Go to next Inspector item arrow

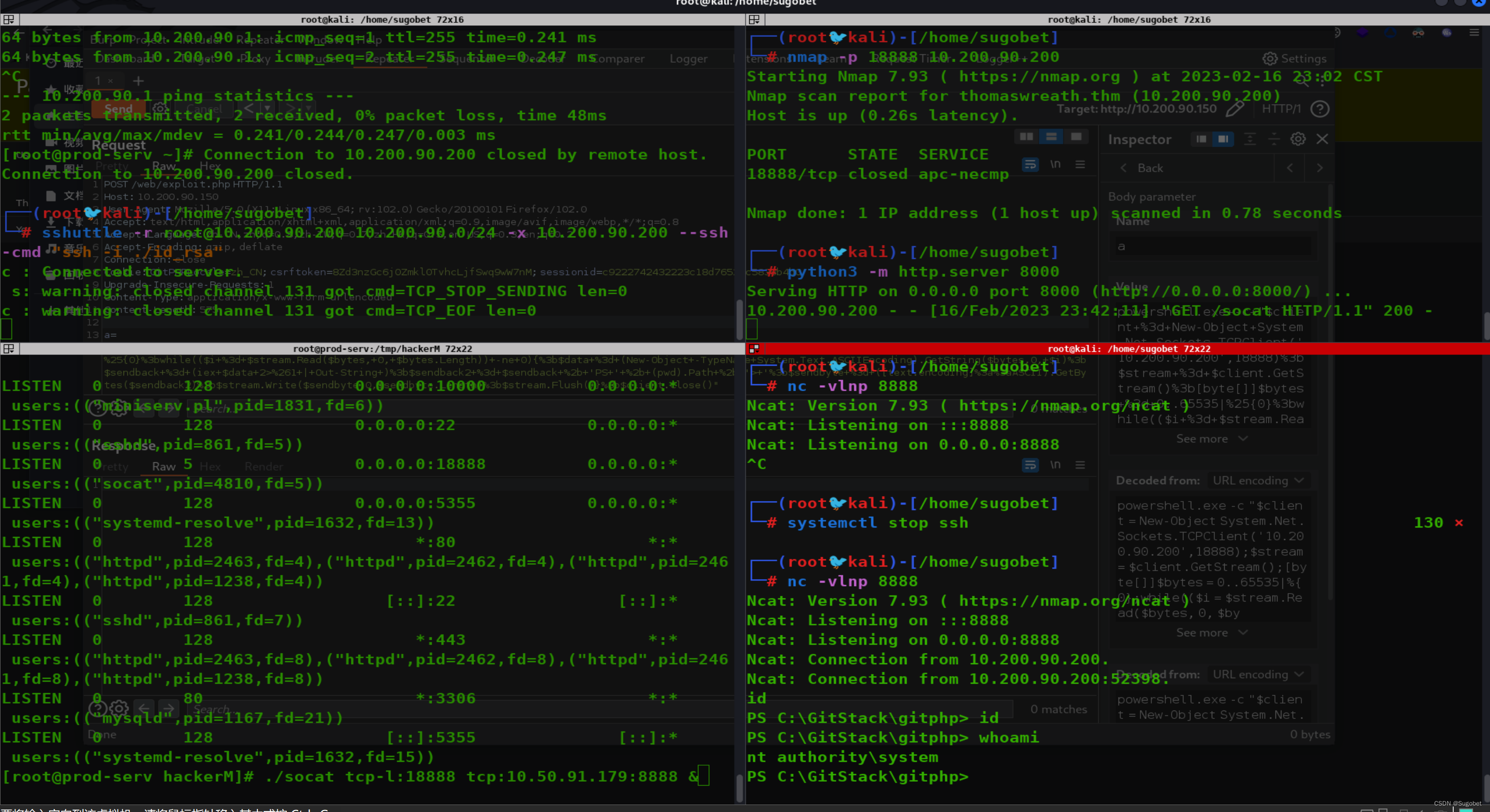(x=1319, y=168)
